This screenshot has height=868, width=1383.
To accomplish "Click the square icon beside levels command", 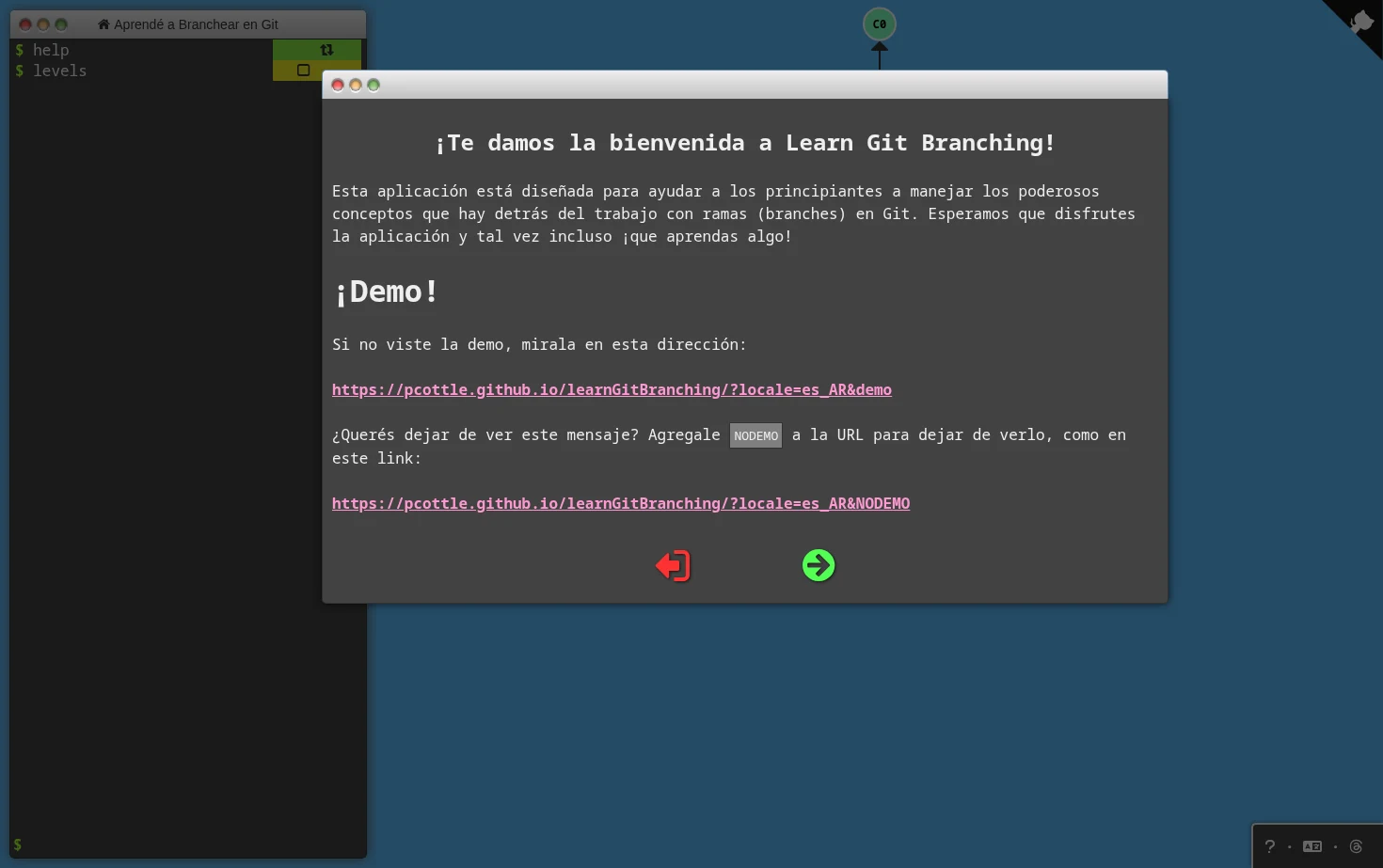I will (303, 71).
